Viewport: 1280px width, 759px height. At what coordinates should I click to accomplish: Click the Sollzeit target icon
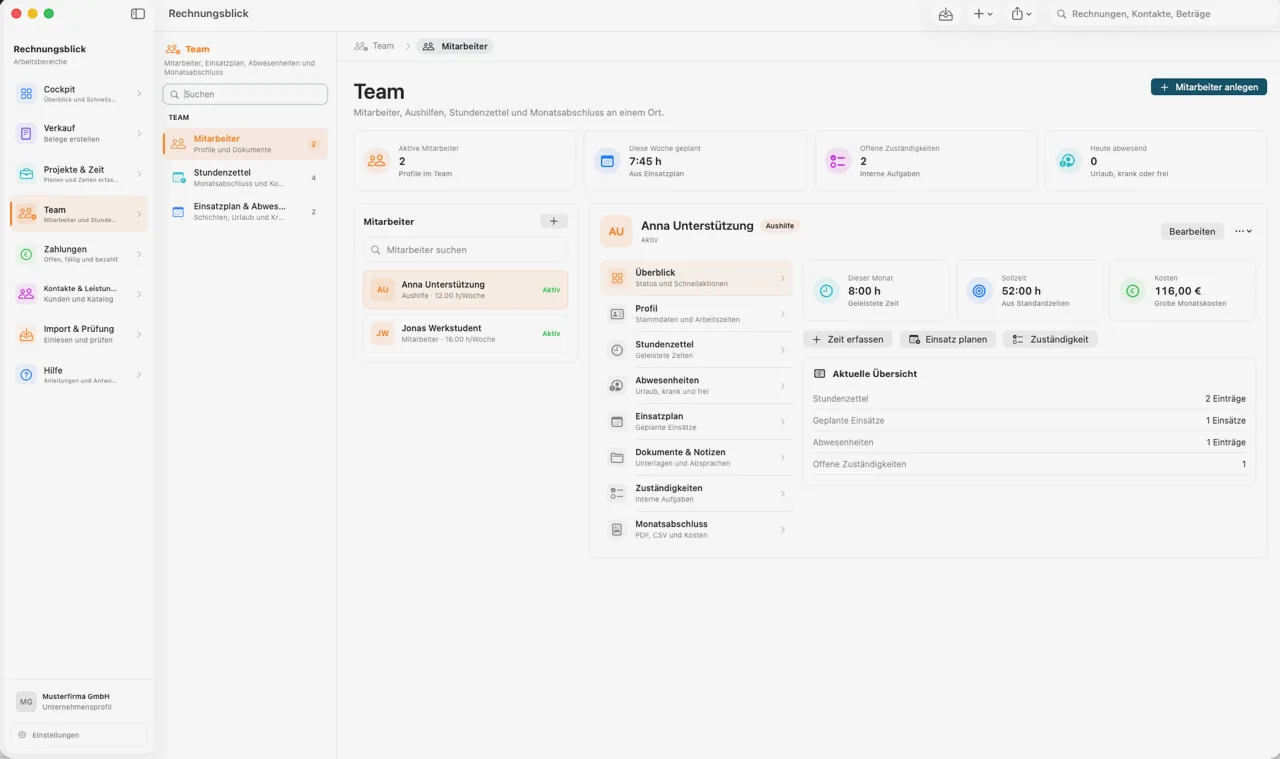(x=980, y=291)
